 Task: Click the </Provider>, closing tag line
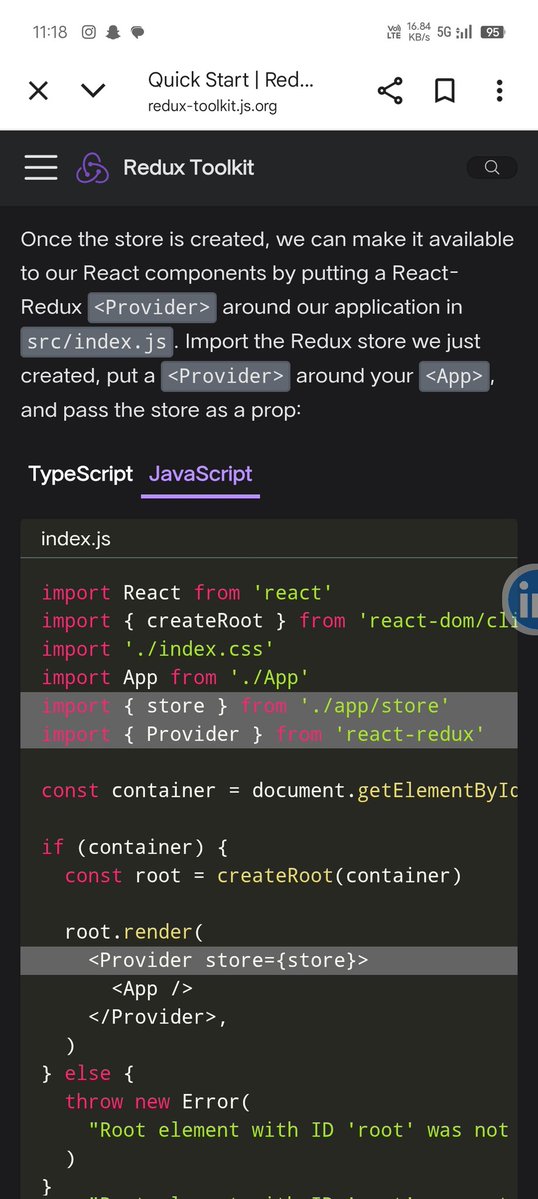(157, 1017)
